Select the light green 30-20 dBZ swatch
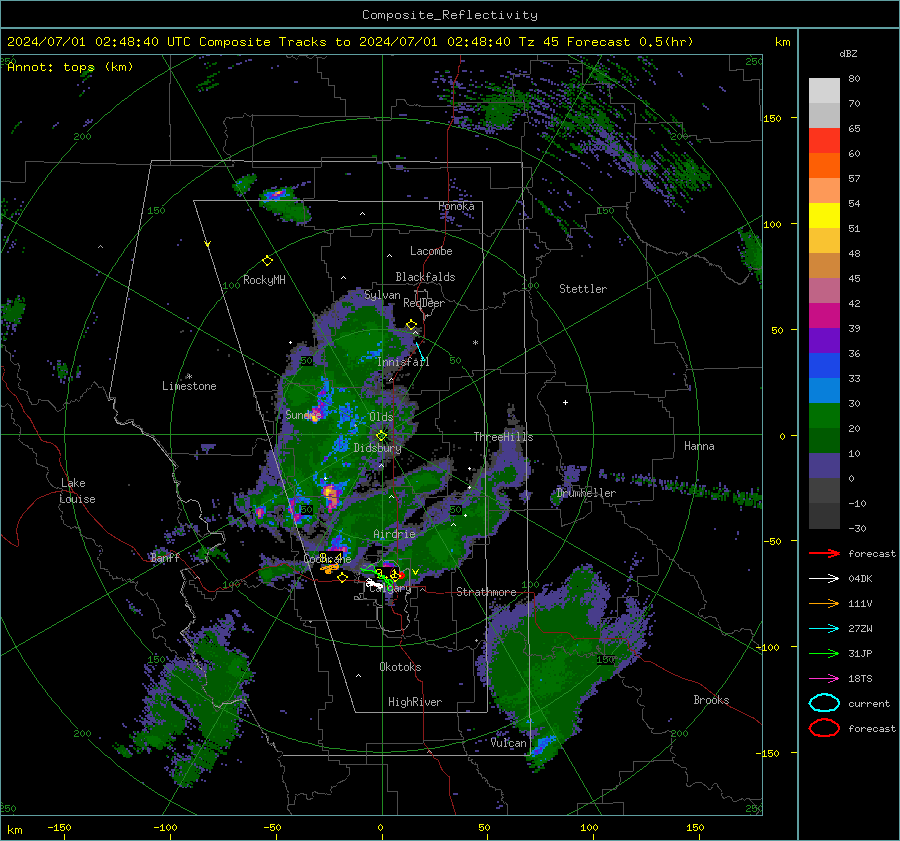Screen dimensions: 900x841 point(824,416)
